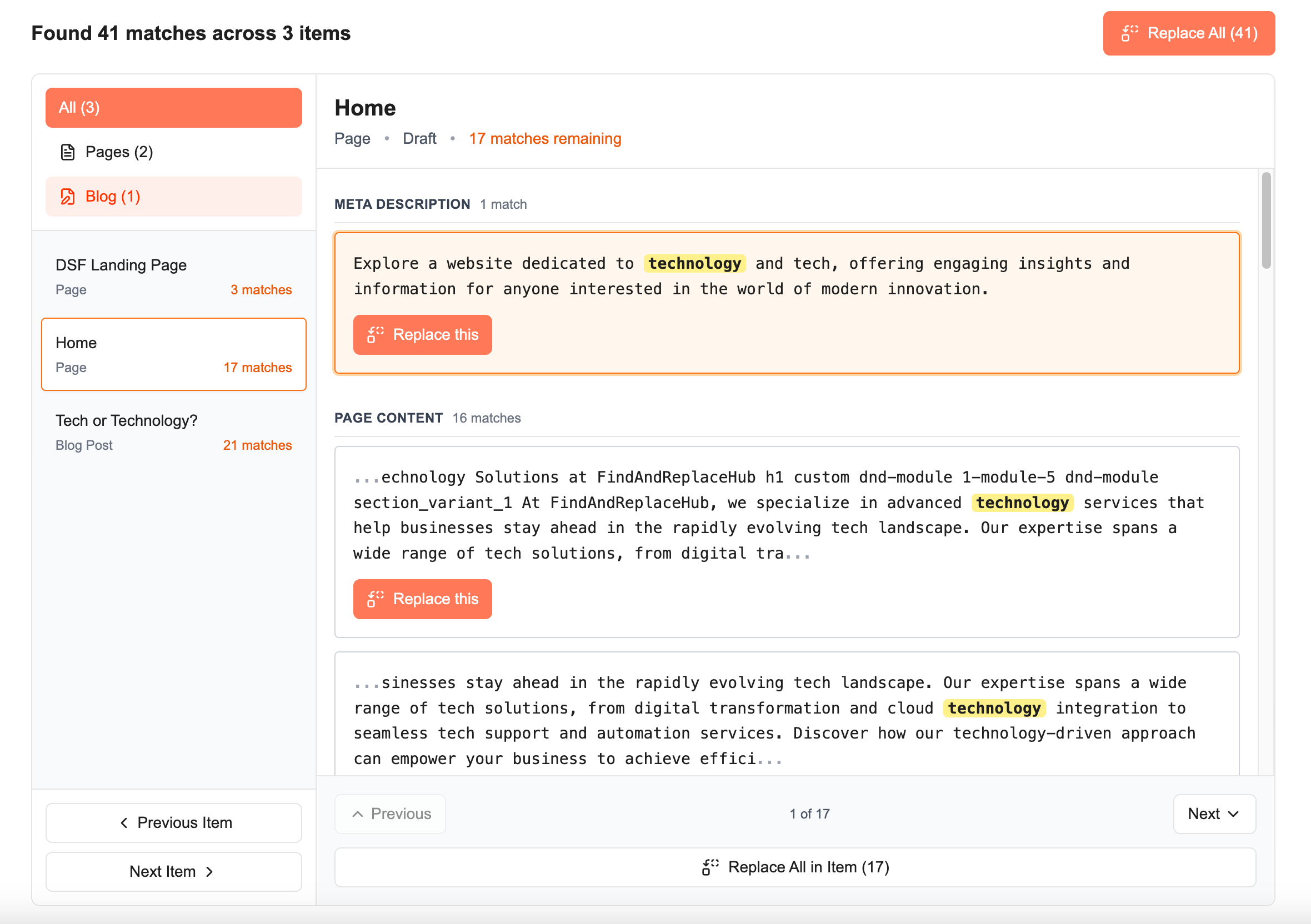Open the Tech or Technology? blog post
This screenshot has height=924, width=1311.
(x=173, y=431)
